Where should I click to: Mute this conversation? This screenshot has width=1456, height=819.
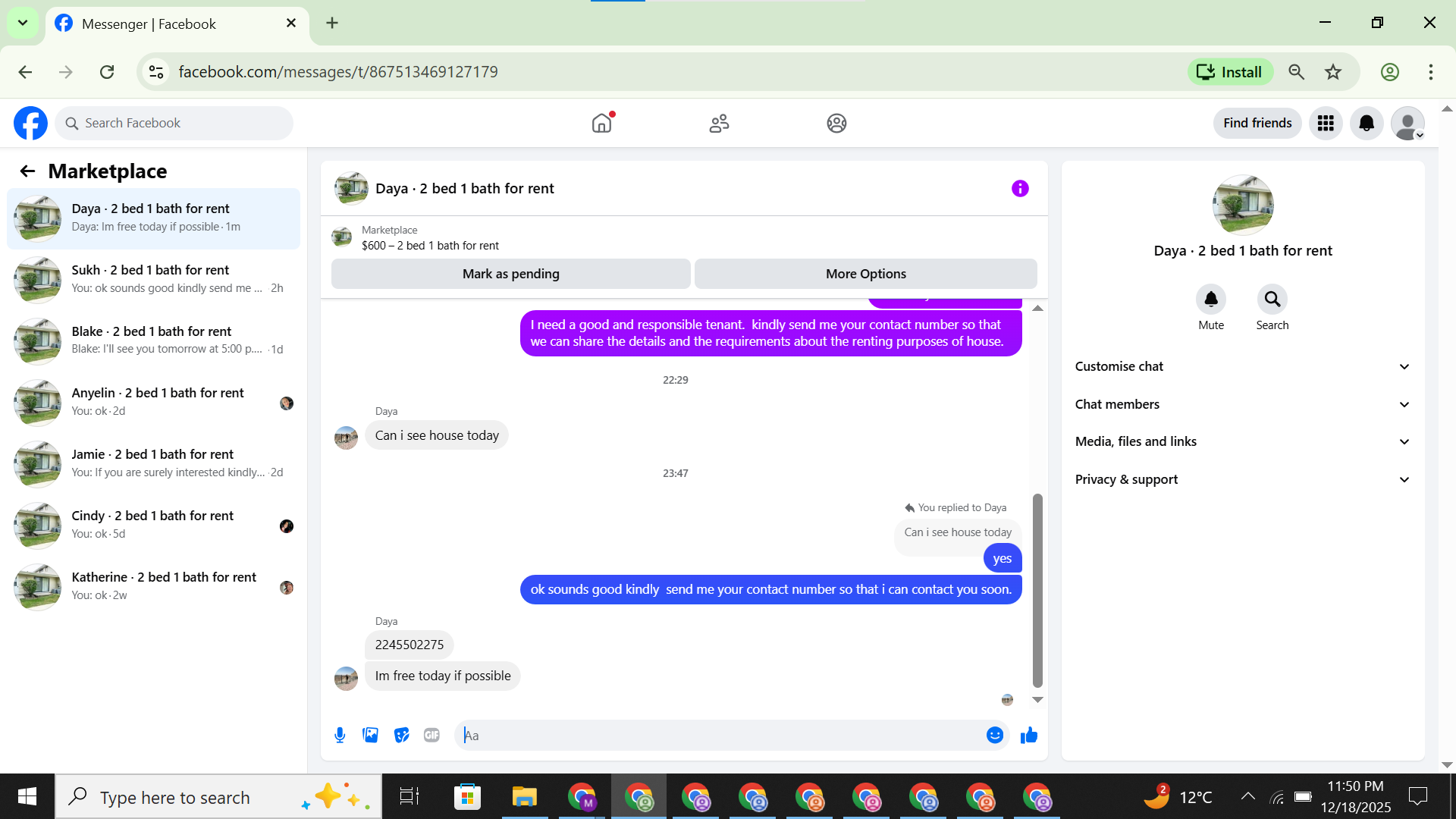1211,300
